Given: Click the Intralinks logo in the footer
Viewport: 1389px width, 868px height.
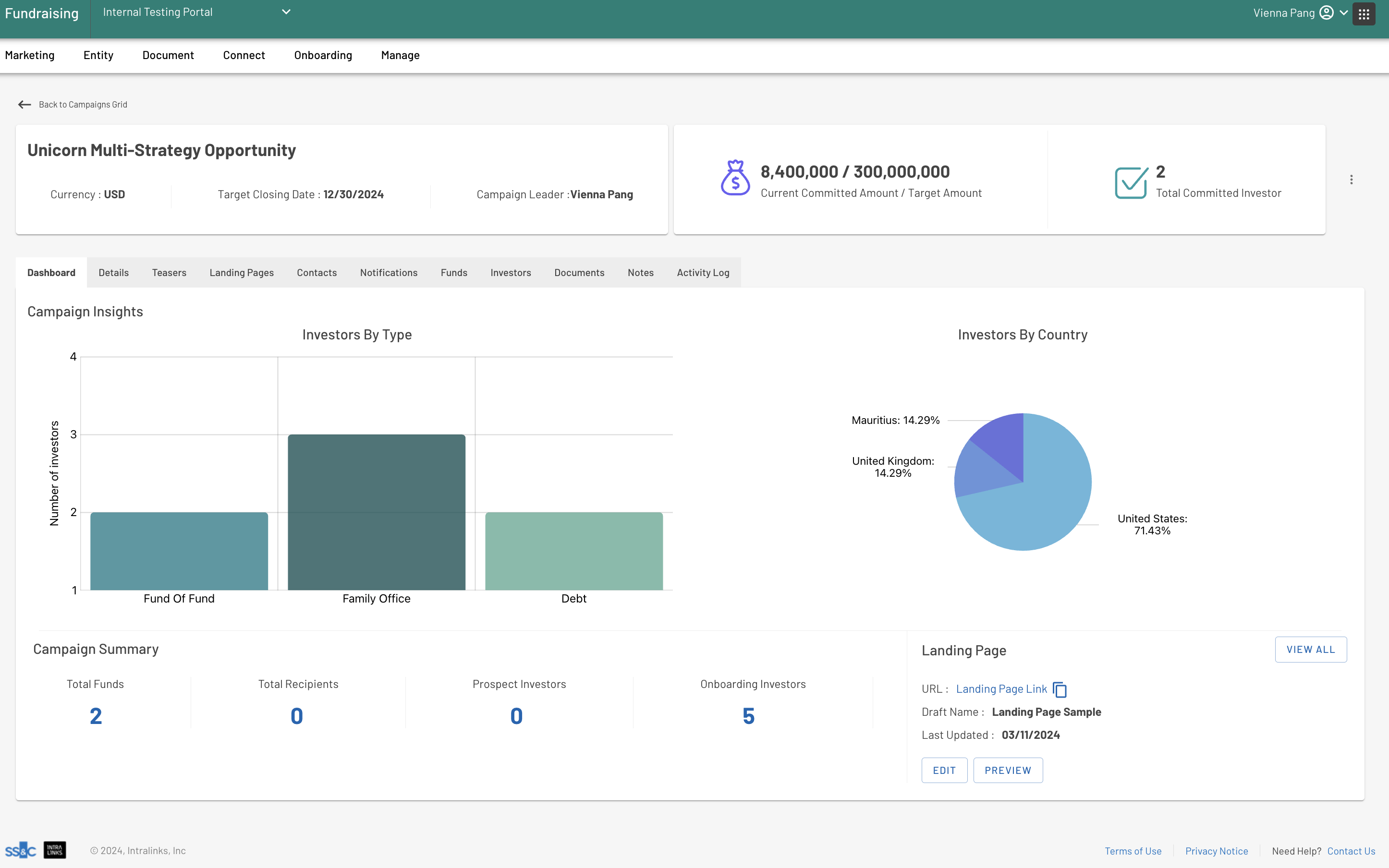Looking at the screenshot, I should pos(54,850).
